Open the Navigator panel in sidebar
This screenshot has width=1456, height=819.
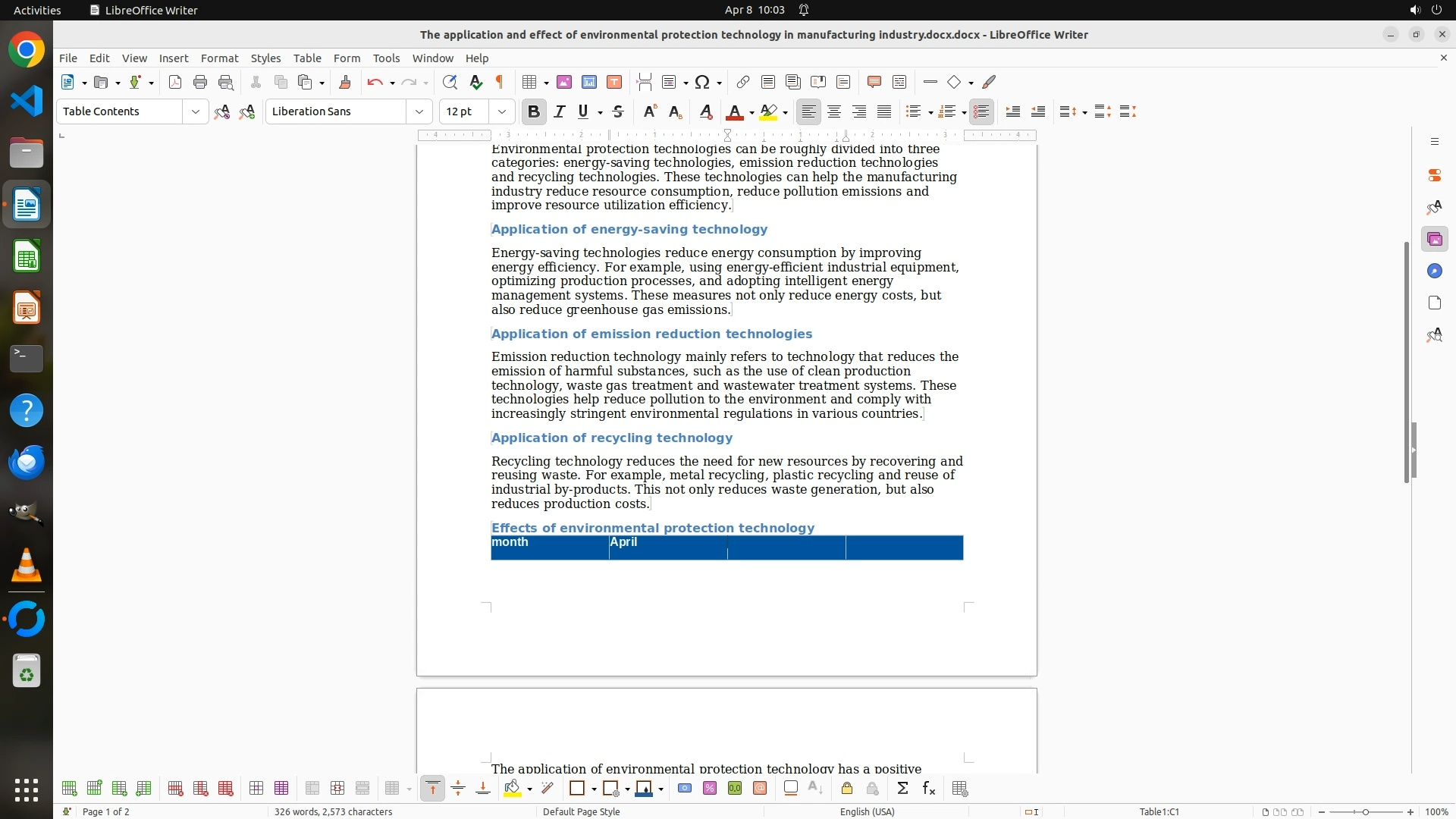[x=1434, y=271]
